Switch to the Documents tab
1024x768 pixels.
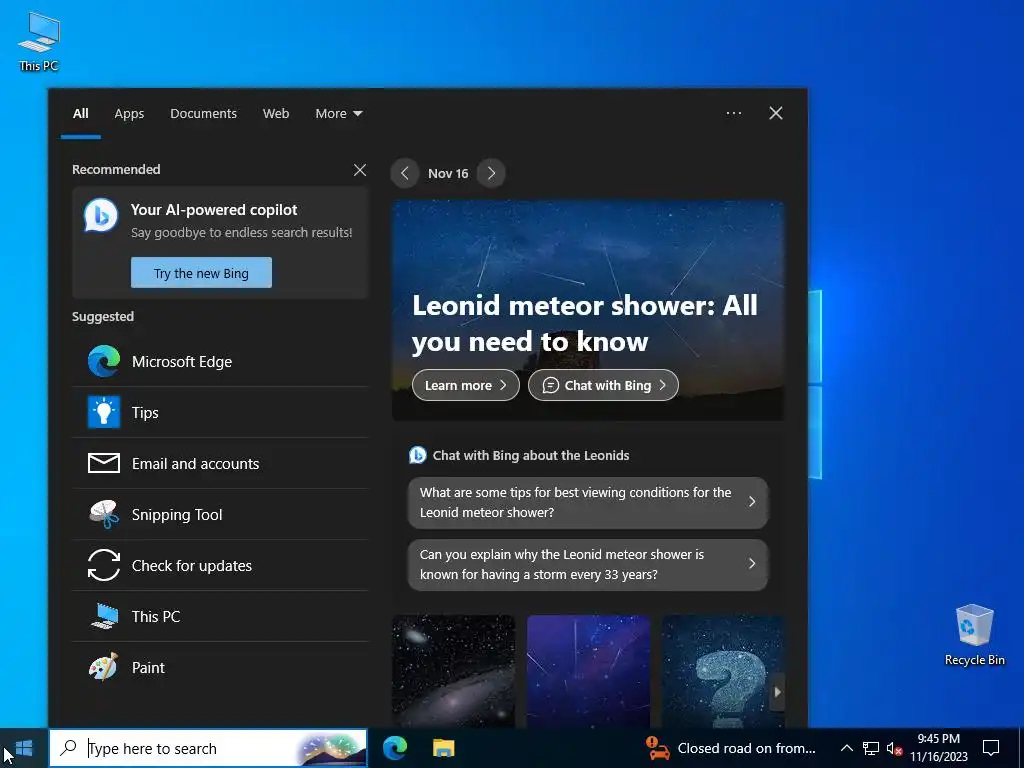[204, 113]
